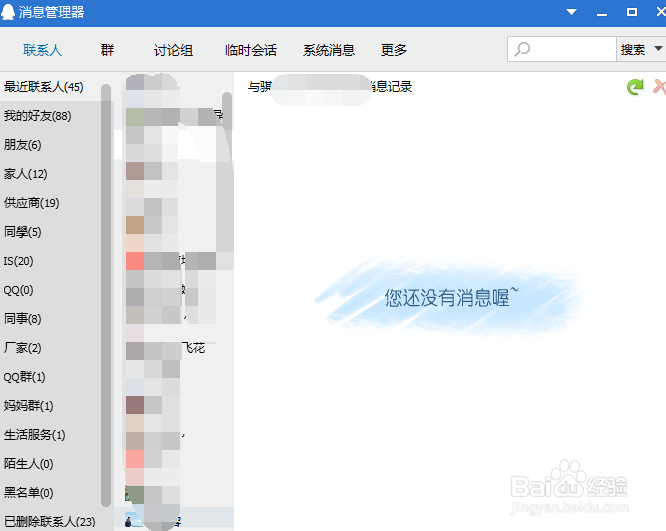Click the green refresh arrow icon
Image resolution: width=666 pixels, height=531 pixels.
pyautogui.click(x=635, y=87)
